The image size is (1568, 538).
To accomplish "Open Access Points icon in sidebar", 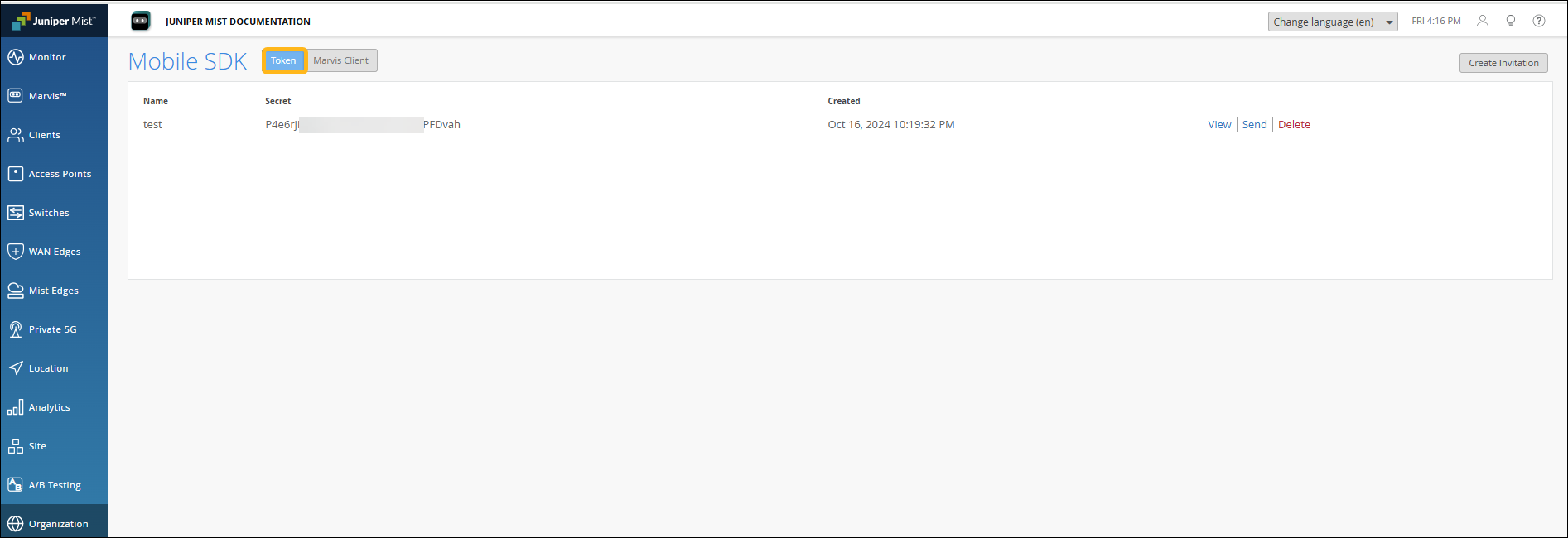I will [x=16, y=174].
